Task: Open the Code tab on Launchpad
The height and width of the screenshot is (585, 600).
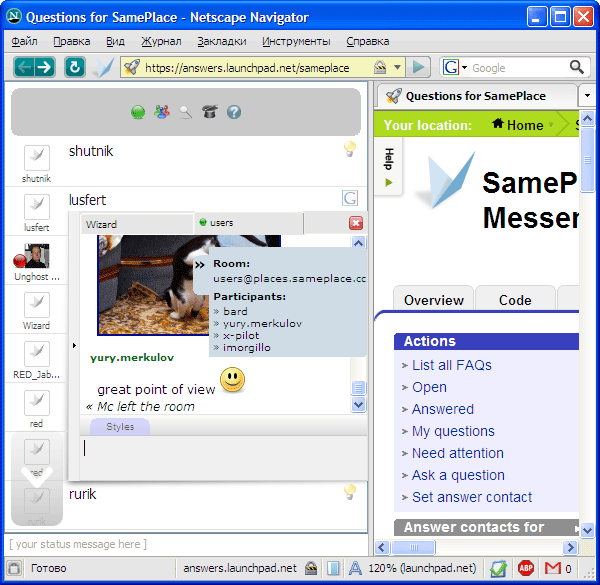Action: 515,300
